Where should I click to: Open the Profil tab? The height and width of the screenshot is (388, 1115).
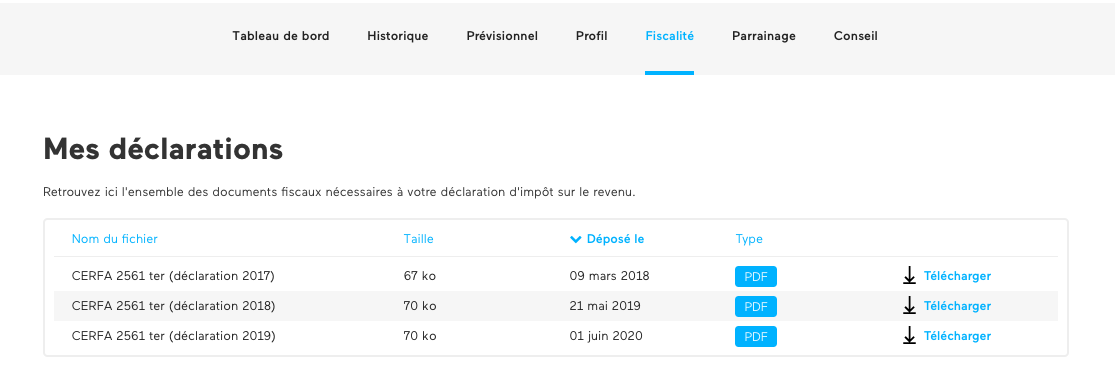coord(592,36)
